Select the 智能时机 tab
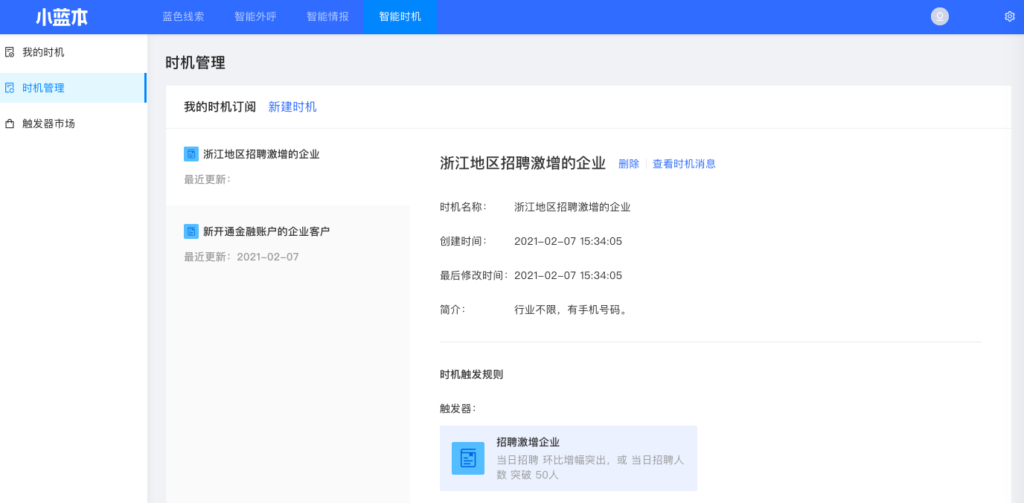 click(400, 17)
